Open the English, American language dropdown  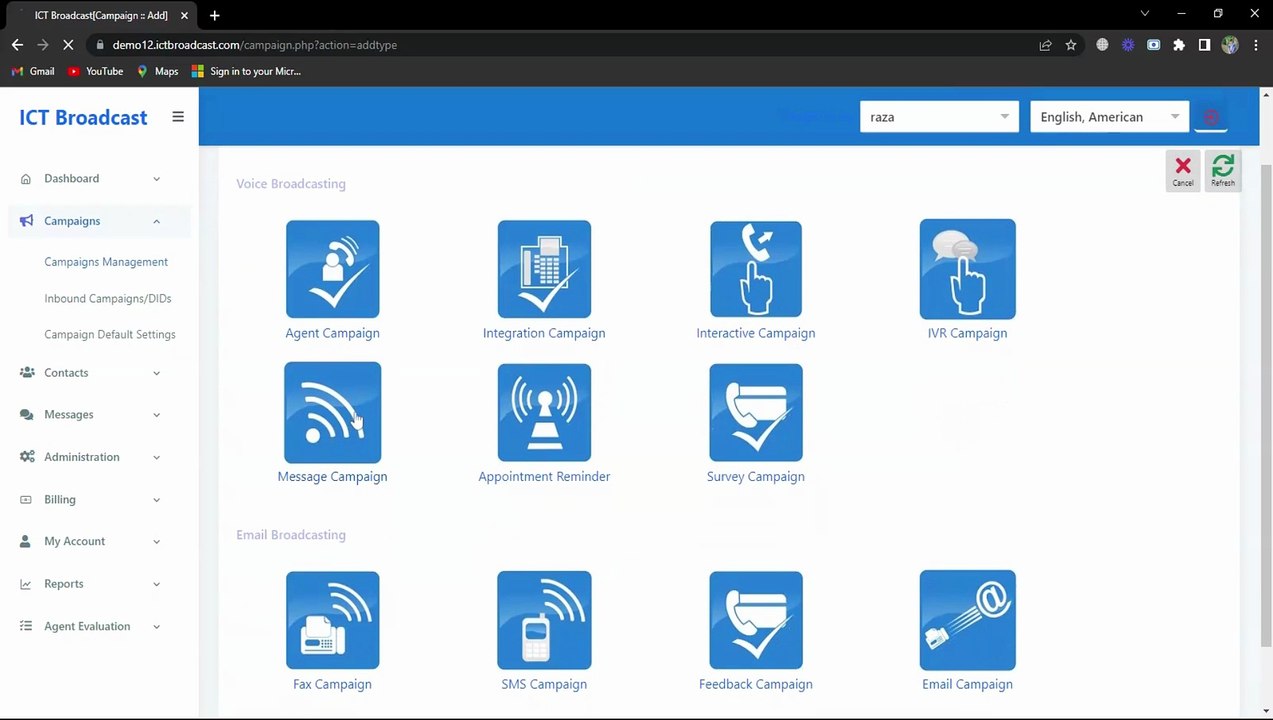coord(1110,117)
